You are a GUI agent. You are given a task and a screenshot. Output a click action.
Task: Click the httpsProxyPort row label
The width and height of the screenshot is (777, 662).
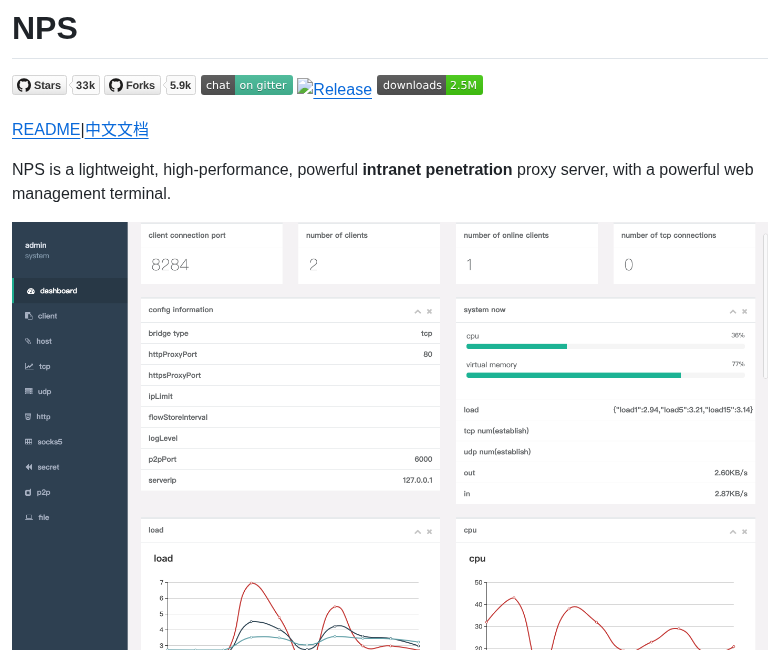174,376
